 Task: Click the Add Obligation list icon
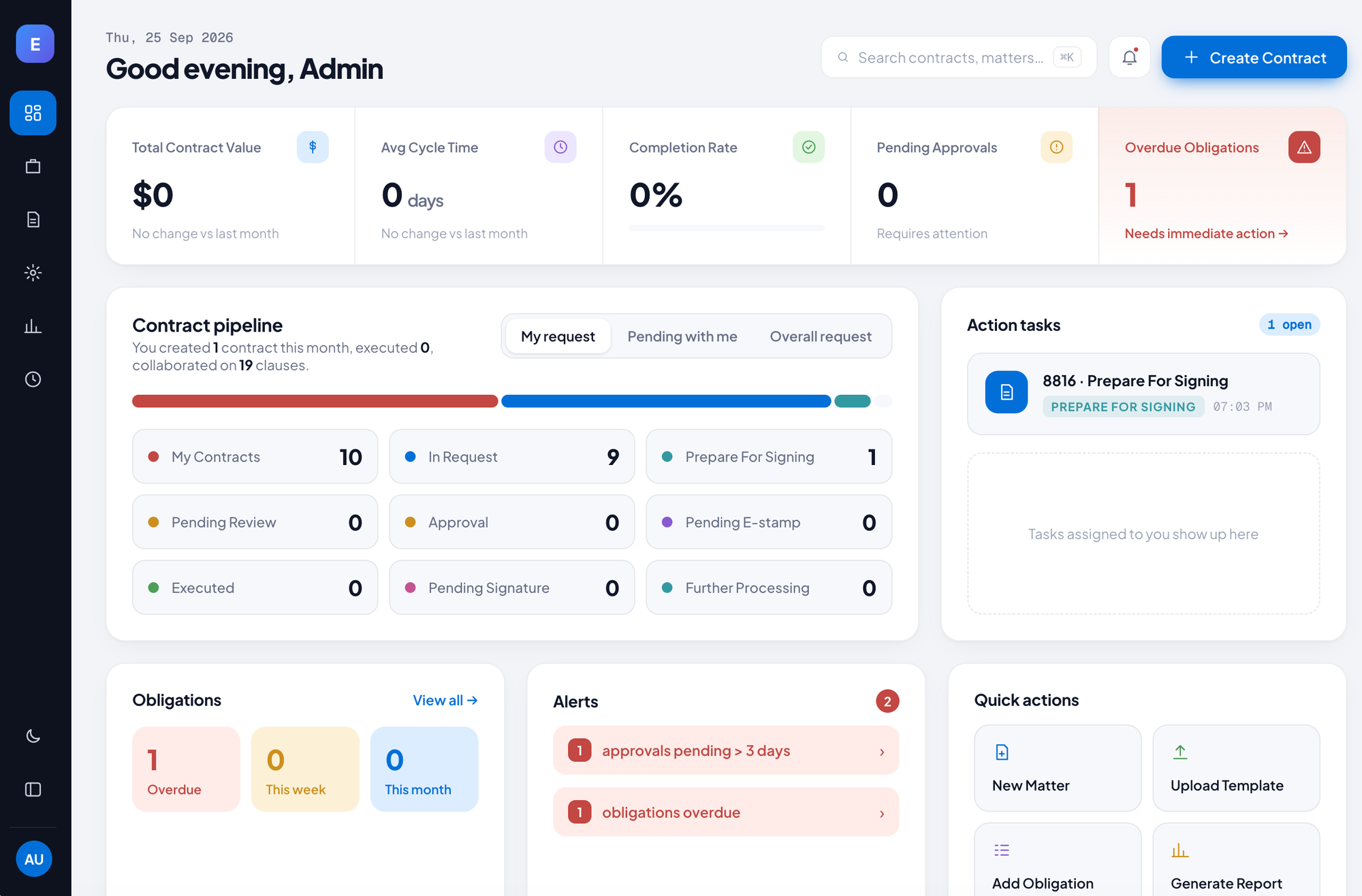[1002, 850]
